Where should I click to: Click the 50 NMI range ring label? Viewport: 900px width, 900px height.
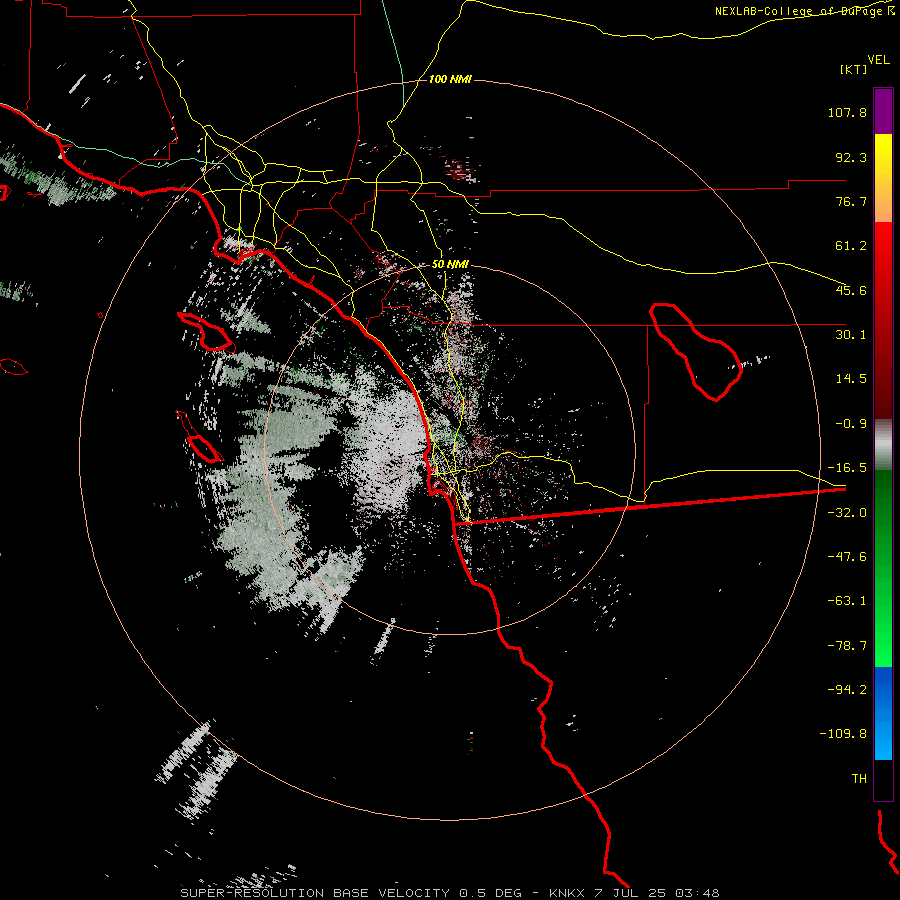pos(450,265)
